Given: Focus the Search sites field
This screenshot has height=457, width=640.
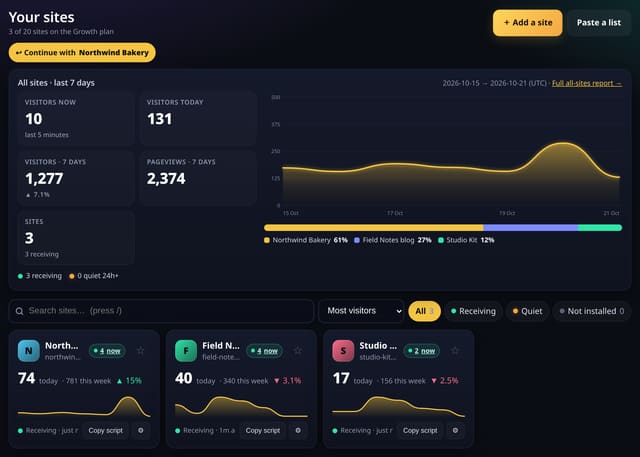Looking at the screenshot, I should 161,311.
